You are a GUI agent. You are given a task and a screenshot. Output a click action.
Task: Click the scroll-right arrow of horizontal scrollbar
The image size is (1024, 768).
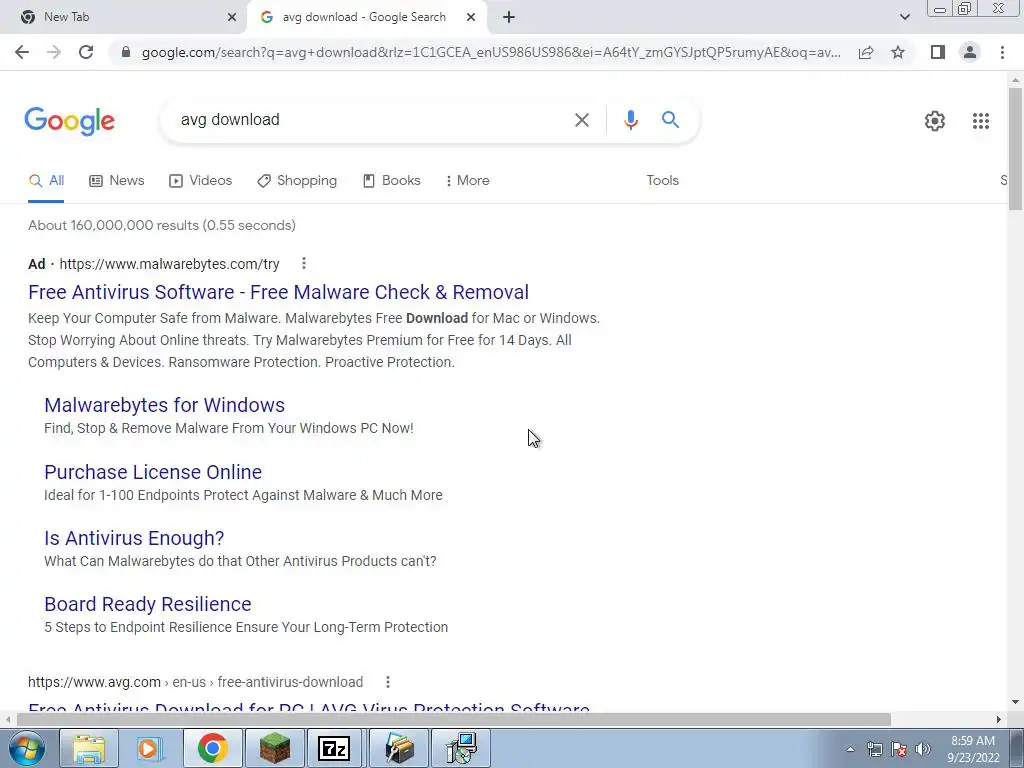tap(999, 719)
